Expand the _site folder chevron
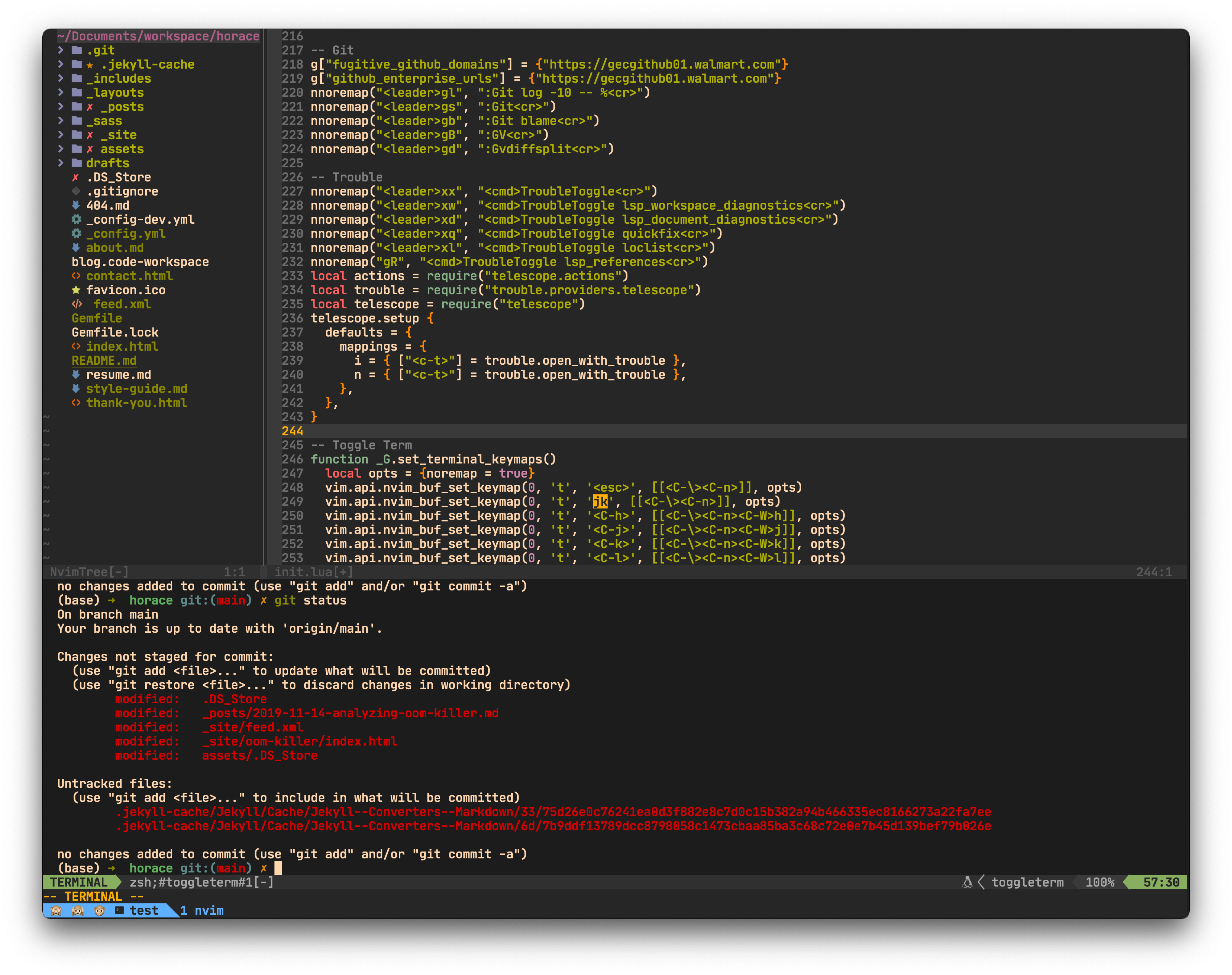This screenshot has height=975, width=1232. click(61, 135)
